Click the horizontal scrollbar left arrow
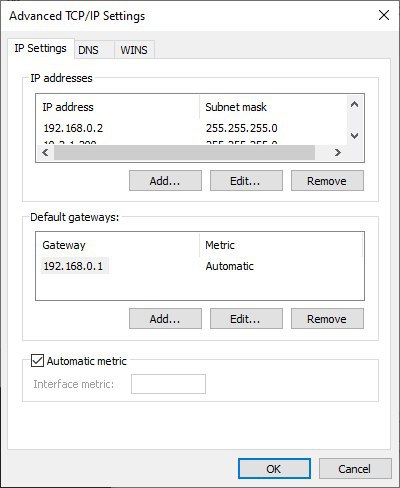 (x=46, y=153)
